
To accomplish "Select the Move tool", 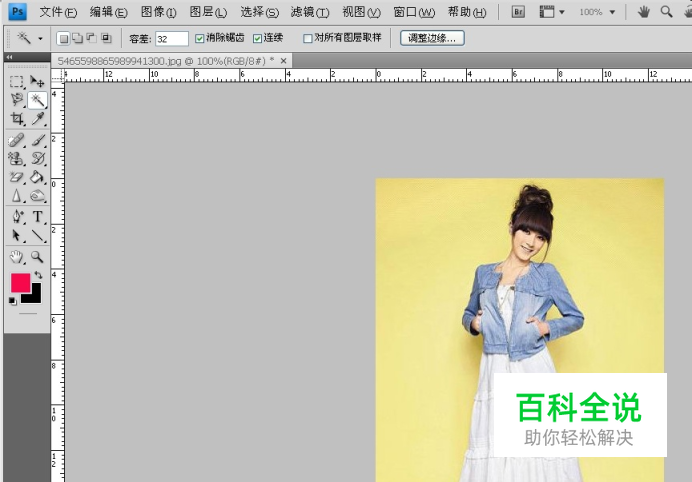I will [x=38, y=82].
